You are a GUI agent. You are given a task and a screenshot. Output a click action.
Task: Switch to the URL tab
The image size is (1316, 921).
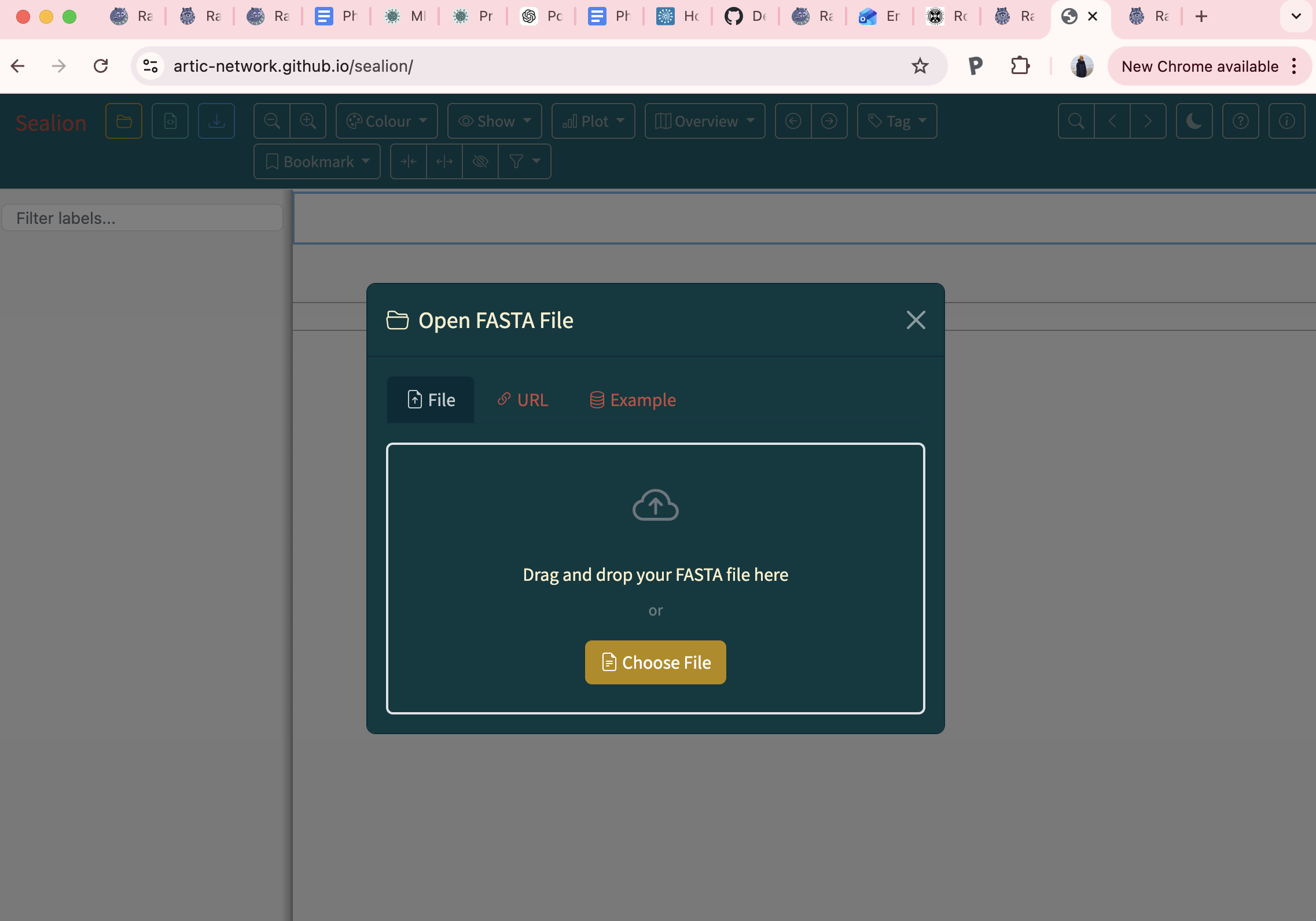523,400
